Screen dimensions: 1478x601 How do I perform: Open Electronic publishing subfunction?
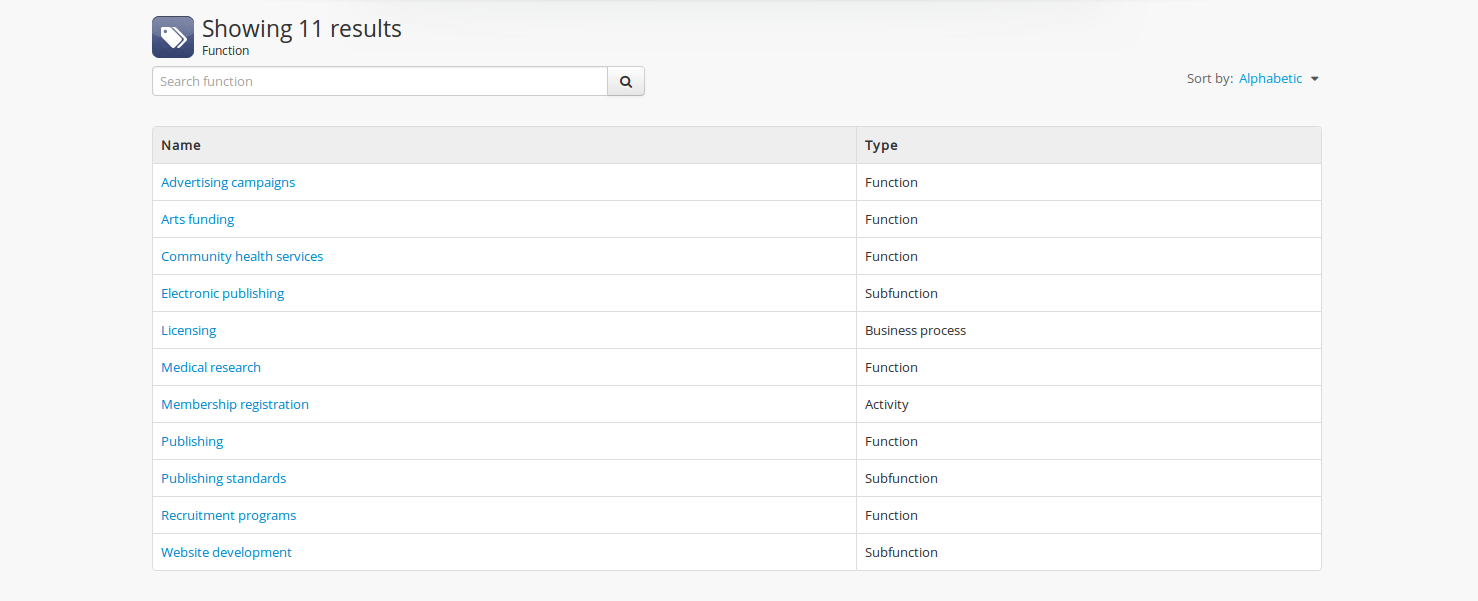coord(223,294)
